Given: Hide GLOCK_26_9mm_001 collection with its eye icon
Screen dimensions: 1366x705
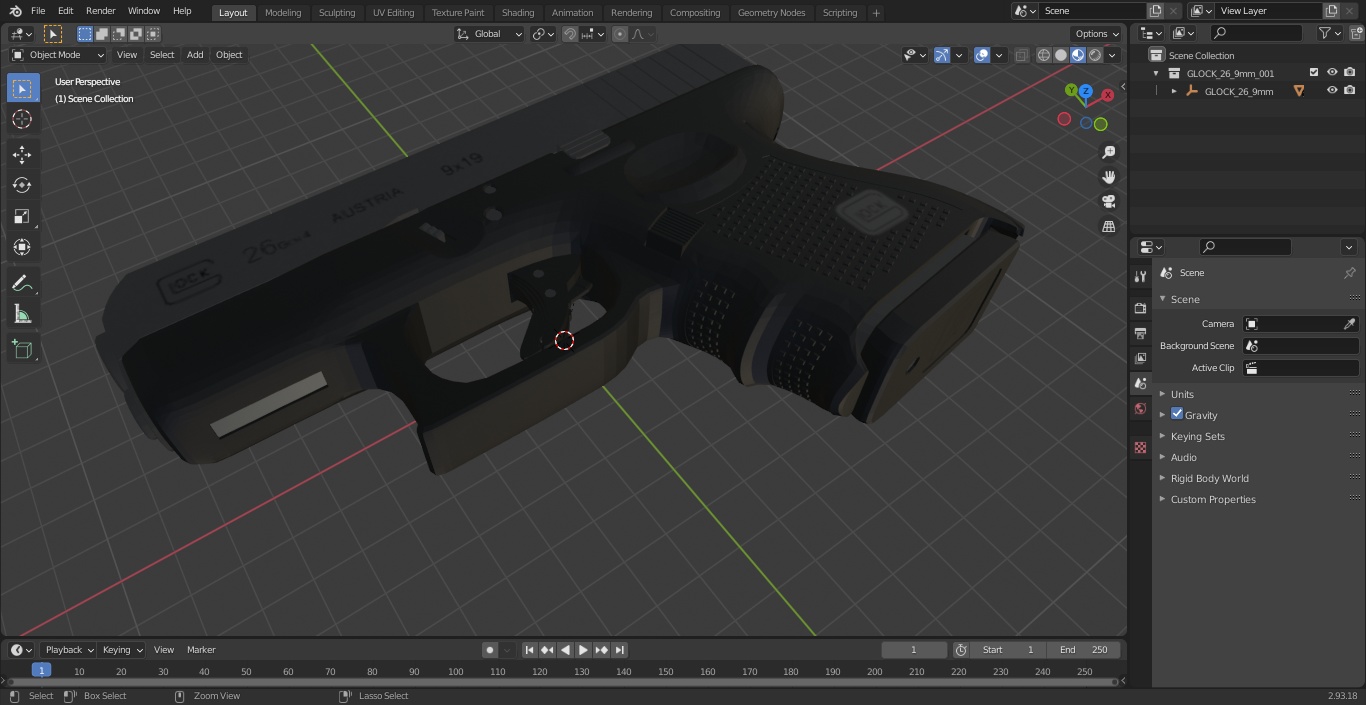Looking at the screenshot, I should click(x=1332, y=73).
